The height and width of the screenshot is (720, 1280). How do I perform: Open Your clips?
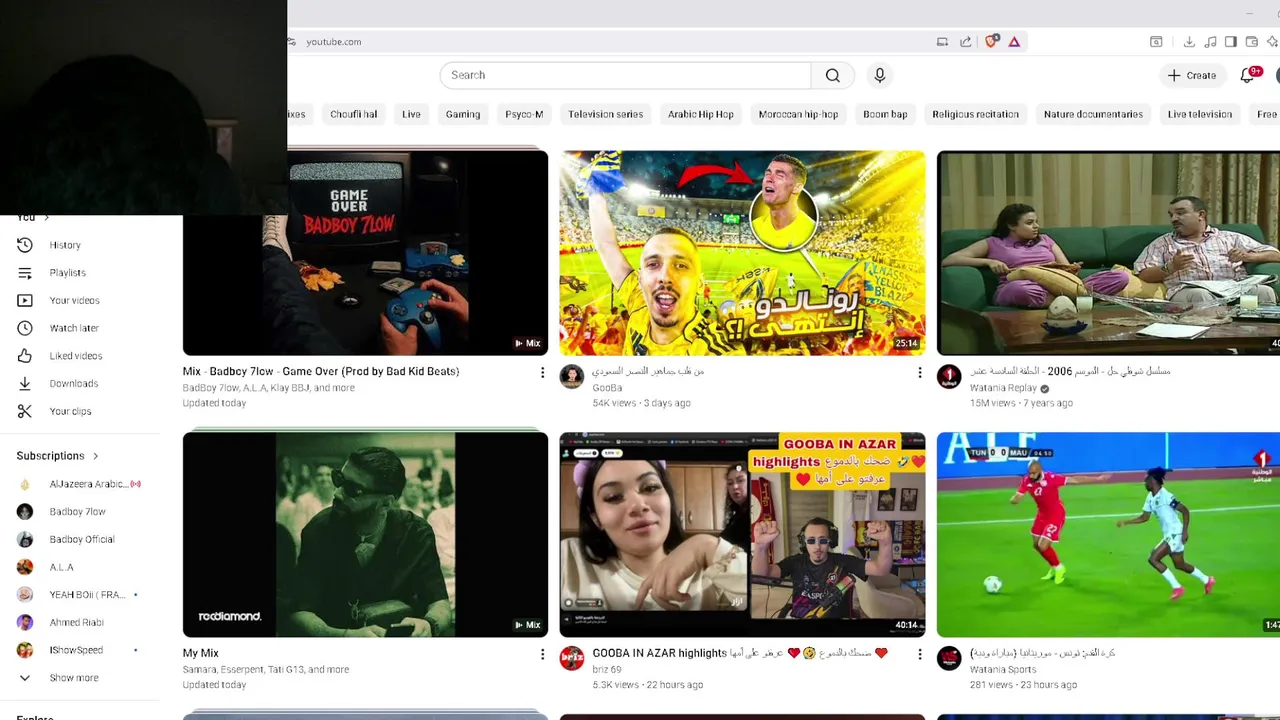80,411
